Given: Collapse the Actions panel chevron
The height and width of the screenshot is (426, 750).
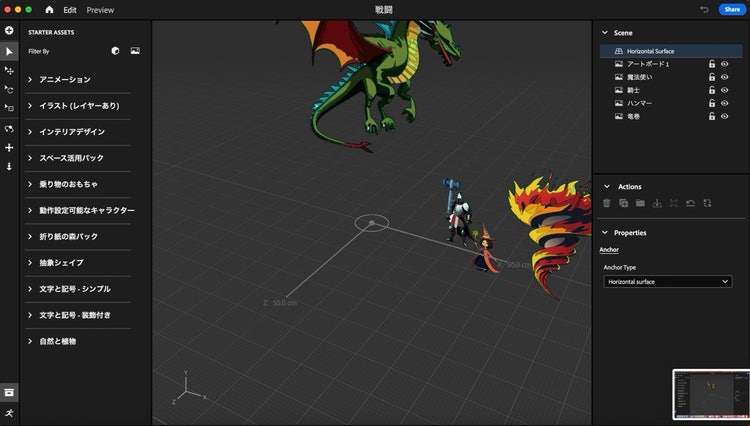Looking at the screenshot, I should click(x=607, y=186).
